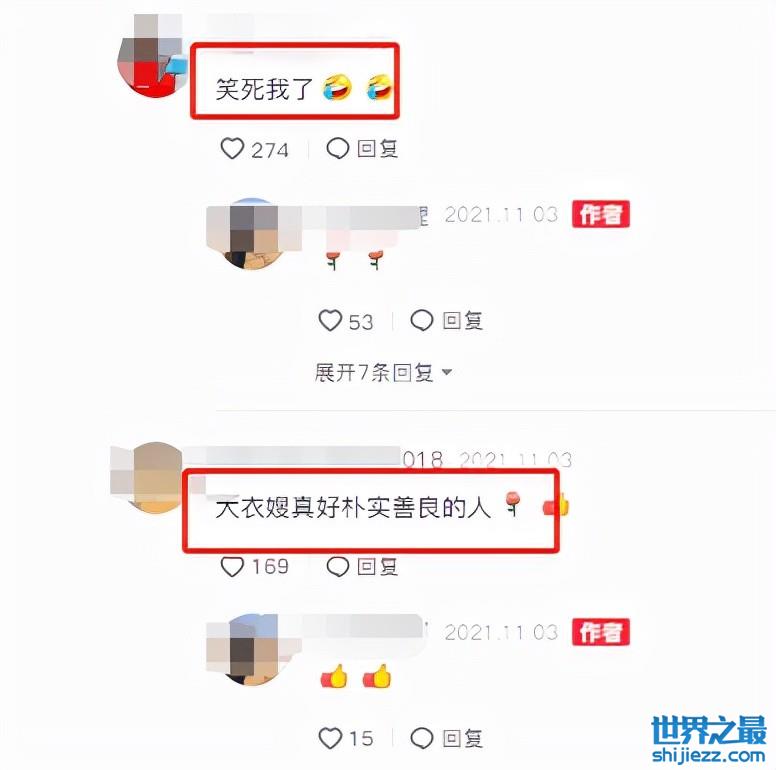
Task: Click the author's two tulip emoji reply
Action: point(354,259)
